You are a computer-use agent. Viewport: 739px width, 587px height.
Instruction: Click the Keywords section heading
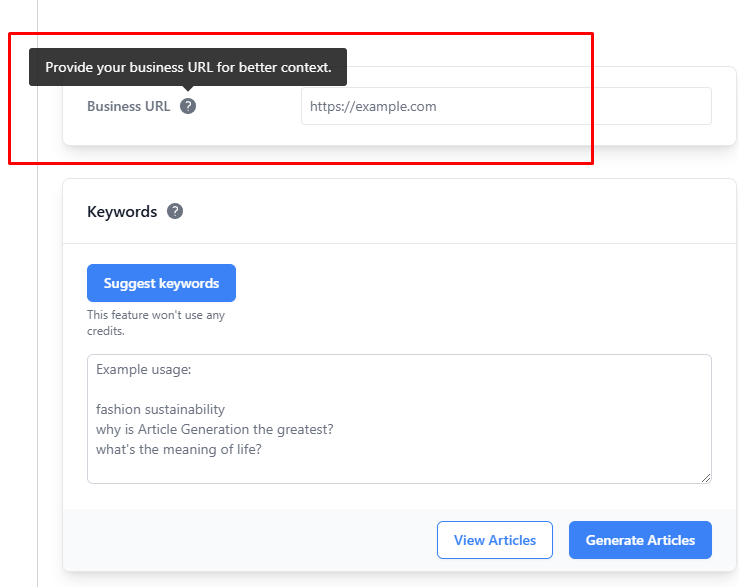point(122,212)
